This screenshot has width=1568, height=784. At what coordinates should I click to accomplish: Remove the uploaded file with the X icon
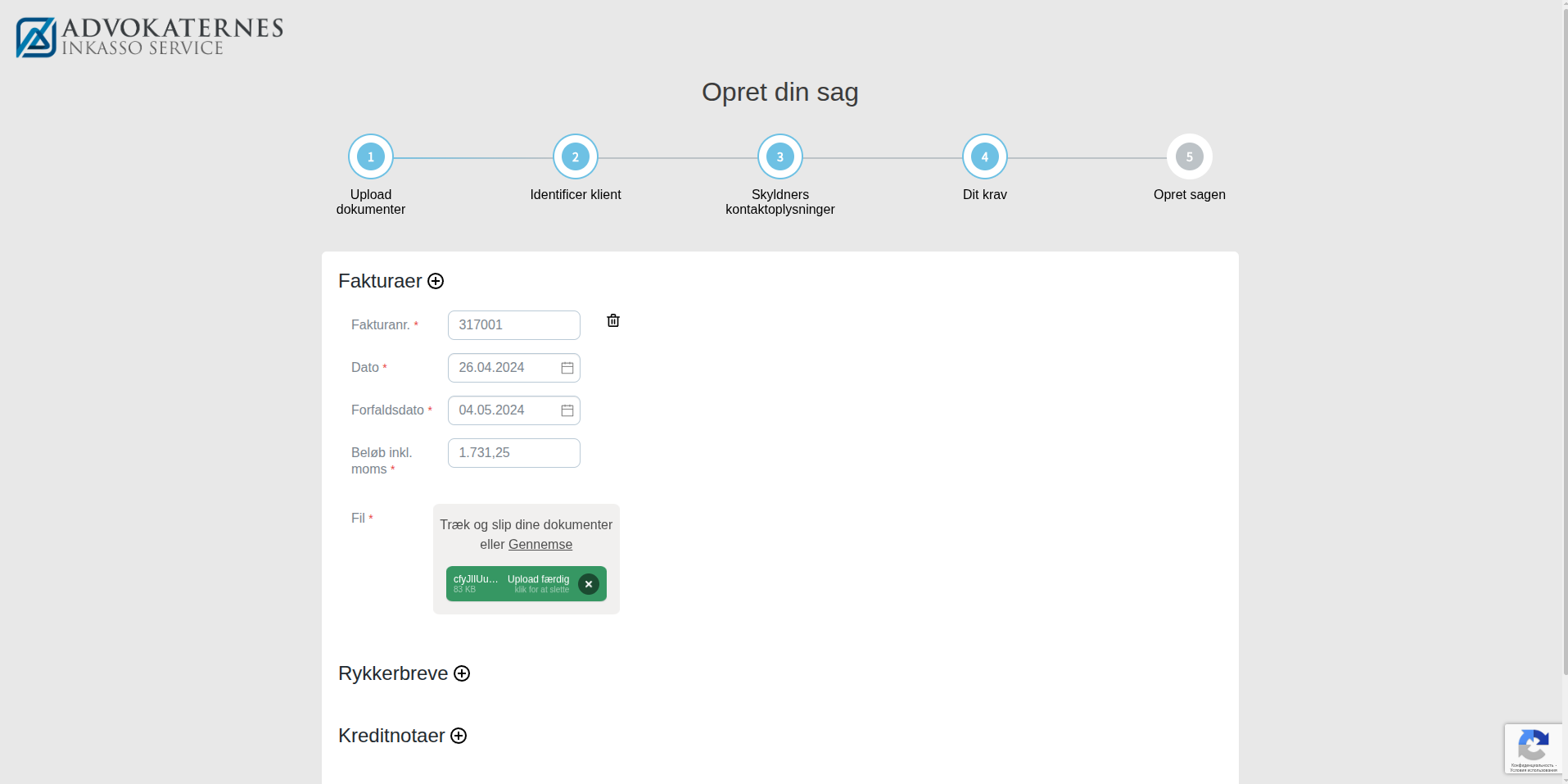[589, 584]
